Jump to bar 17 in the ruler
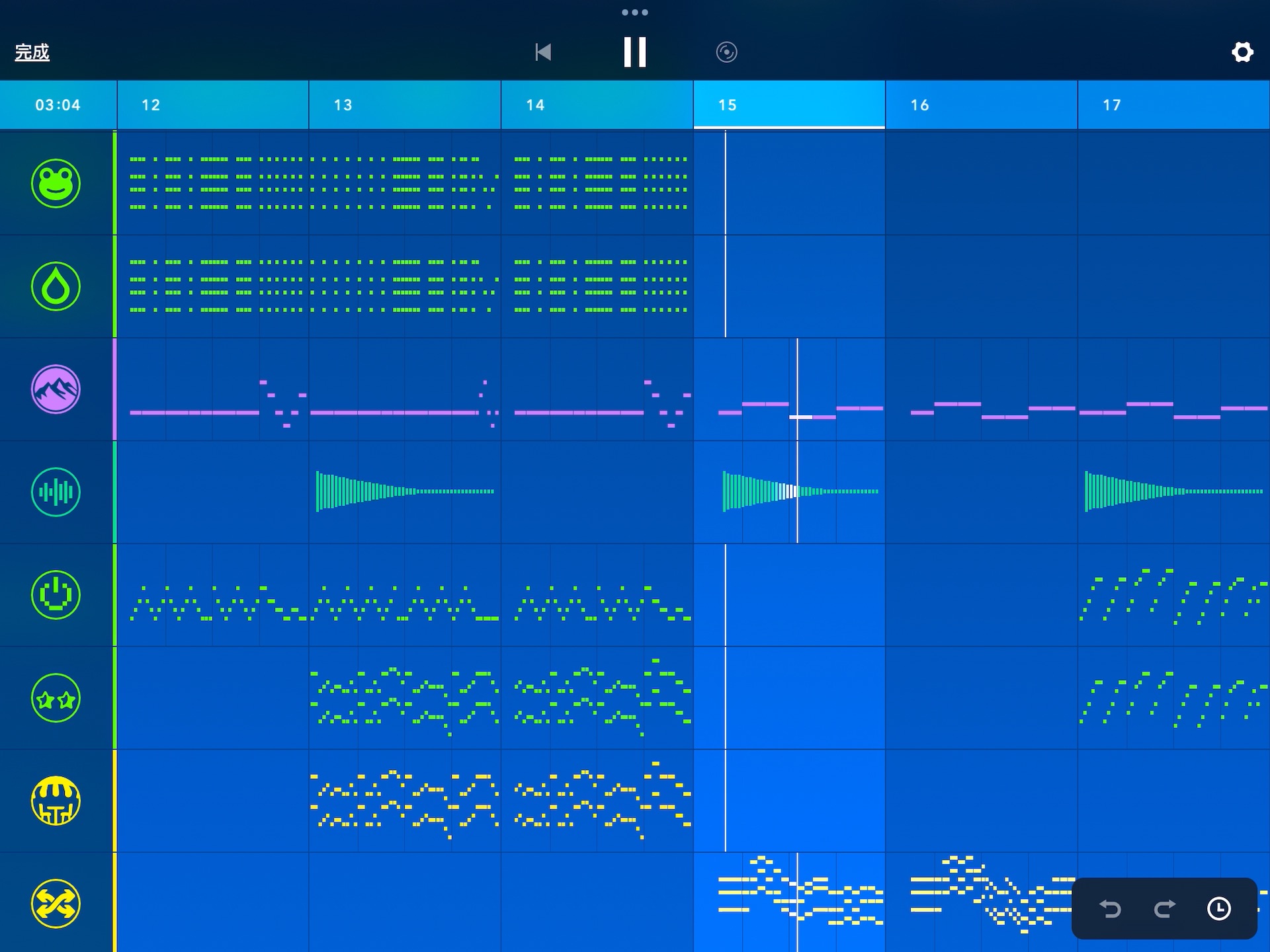 pyautogui.click(x=1174, y=105)
